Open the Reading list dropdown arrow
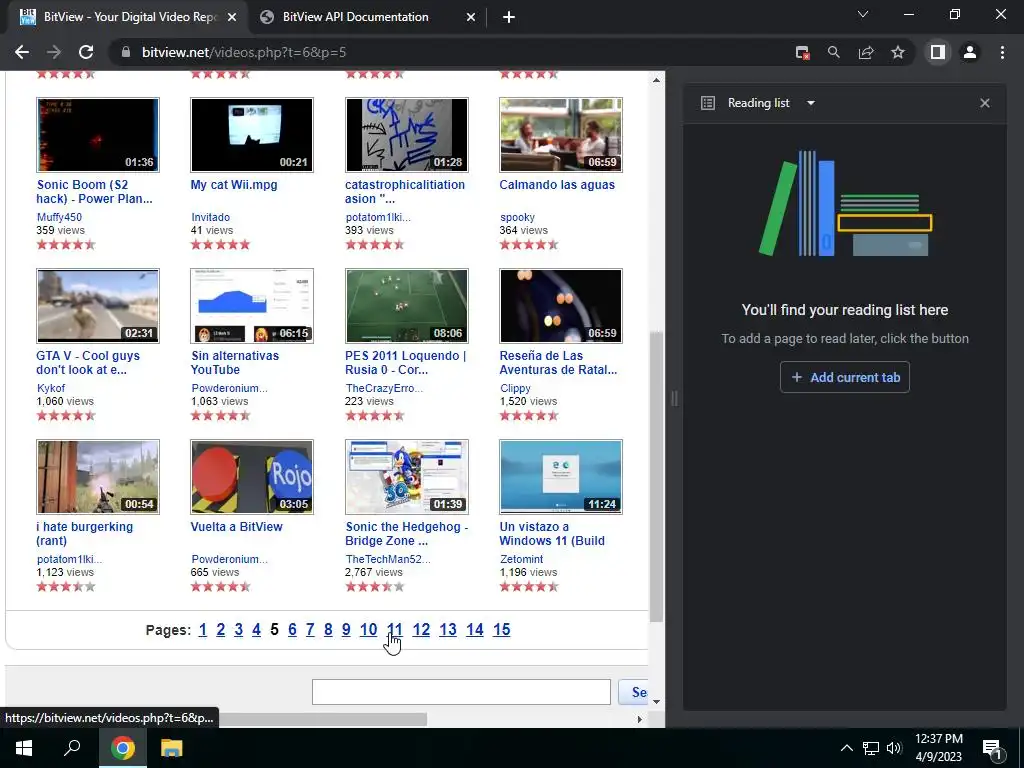Screen dimensions: 1024x768 (810, 103)
